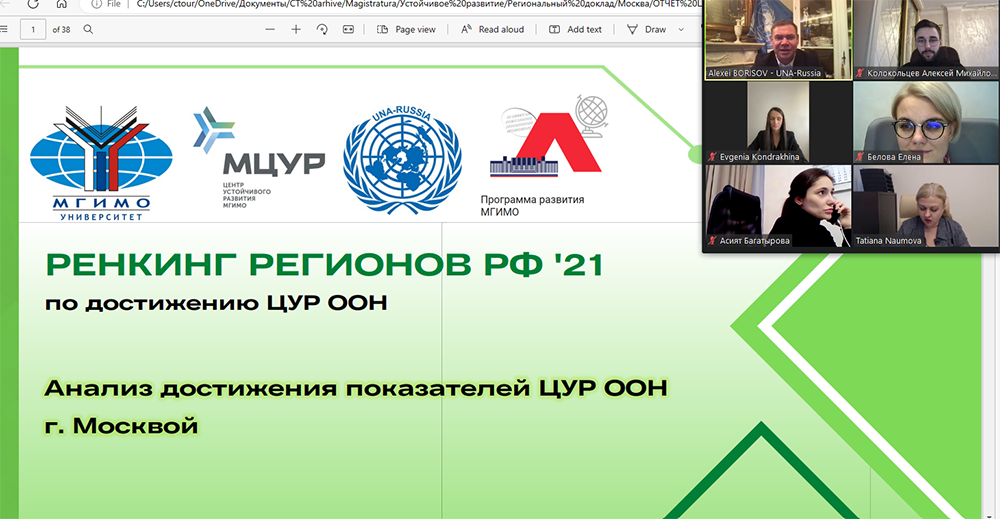Click the page number input field
The width and height of the screenshot is (1000, 519).
pos(33,29)
